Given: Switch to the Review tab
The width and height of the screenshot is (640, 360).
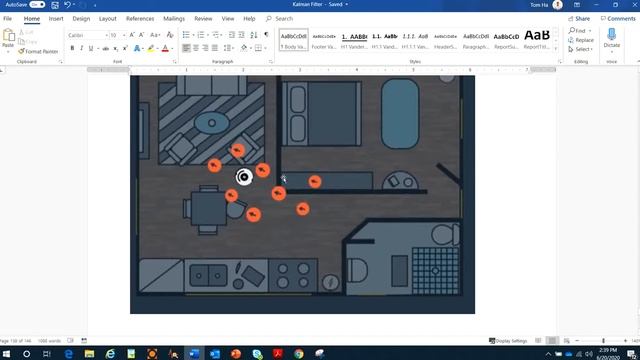Looking at the screenshot, I should pos(203,18).
